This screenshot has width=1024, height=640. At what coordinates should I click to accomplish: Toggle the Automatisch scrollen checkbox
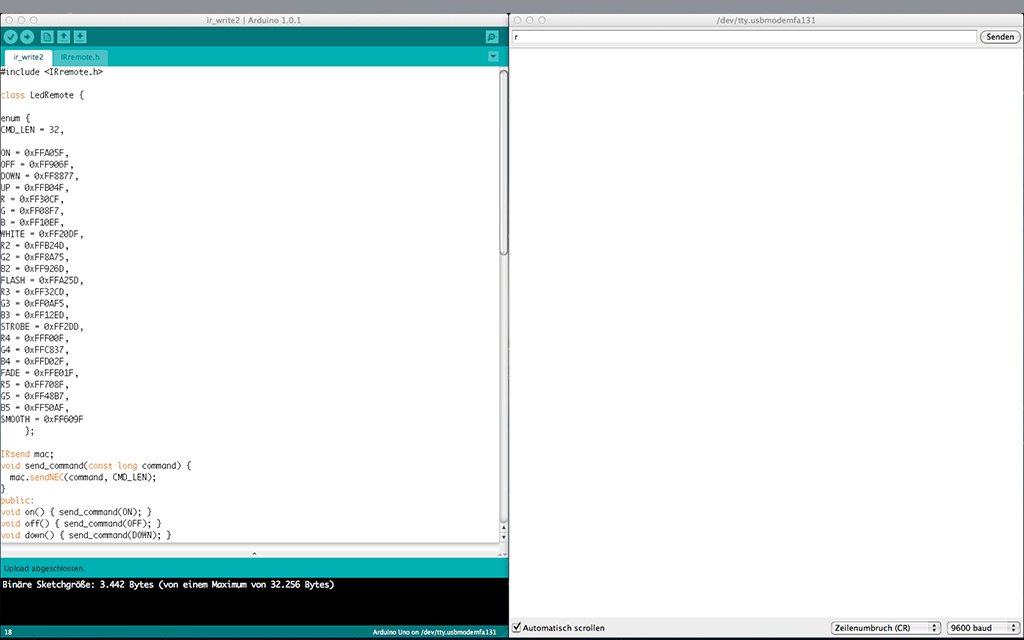pos(517,628)
